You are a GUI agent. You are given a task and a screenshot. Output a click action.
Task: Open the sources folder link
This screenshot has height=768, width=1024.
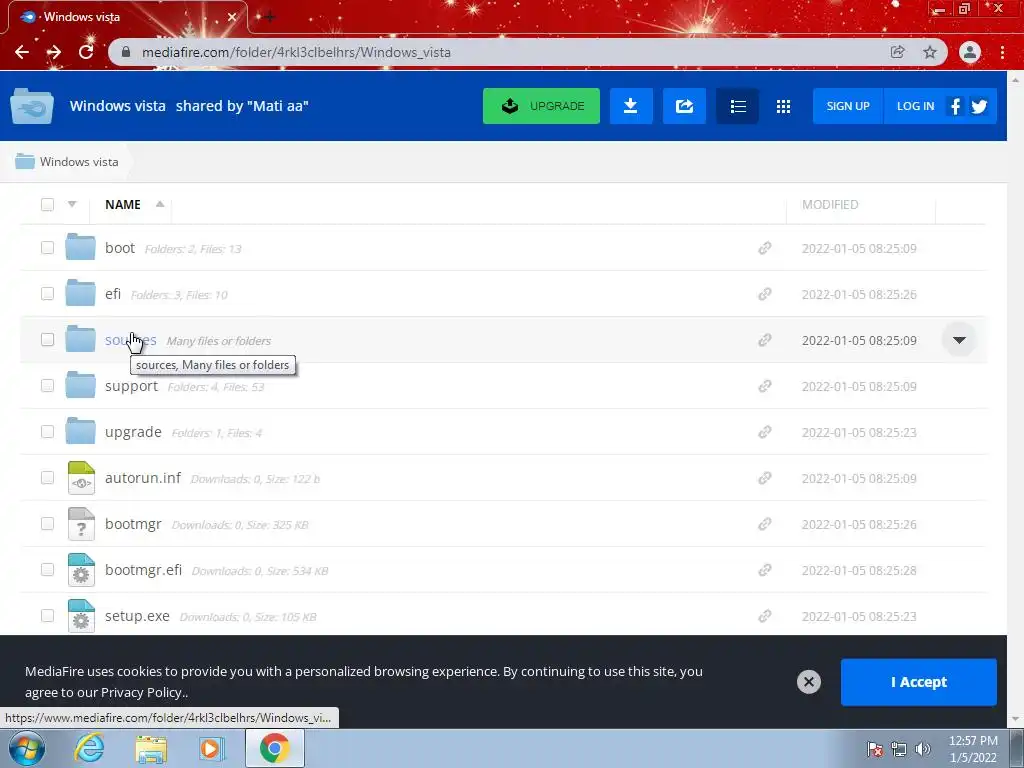coord(131,340)
